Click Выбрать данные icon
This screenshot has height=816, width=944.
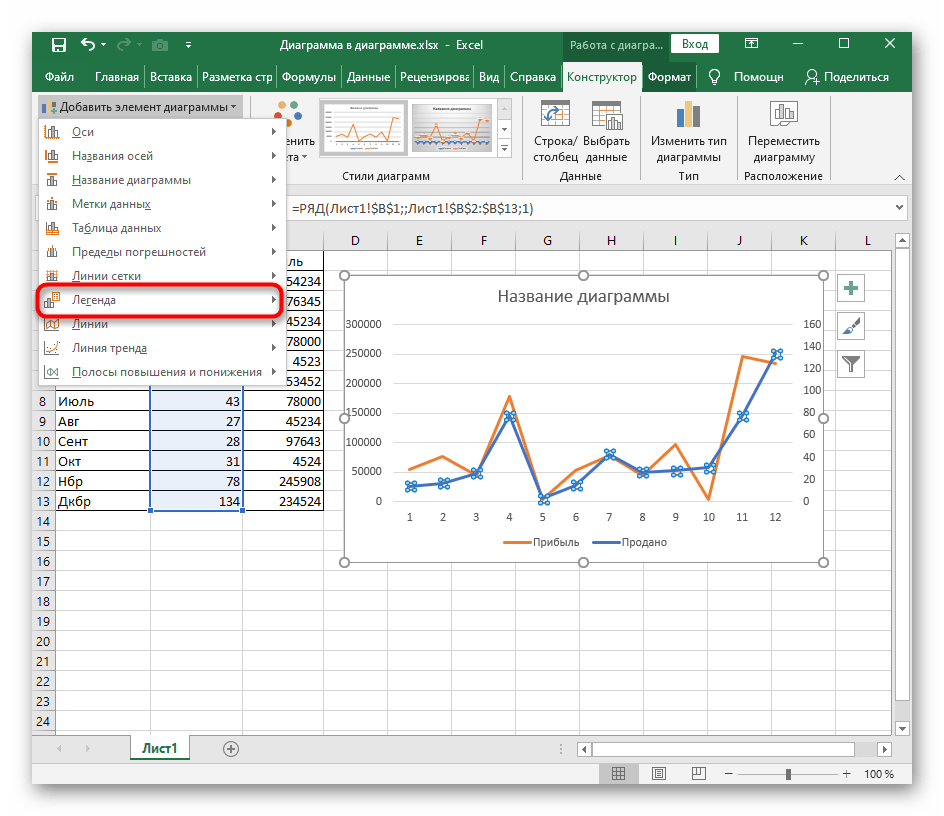click(x=606, y=113)
